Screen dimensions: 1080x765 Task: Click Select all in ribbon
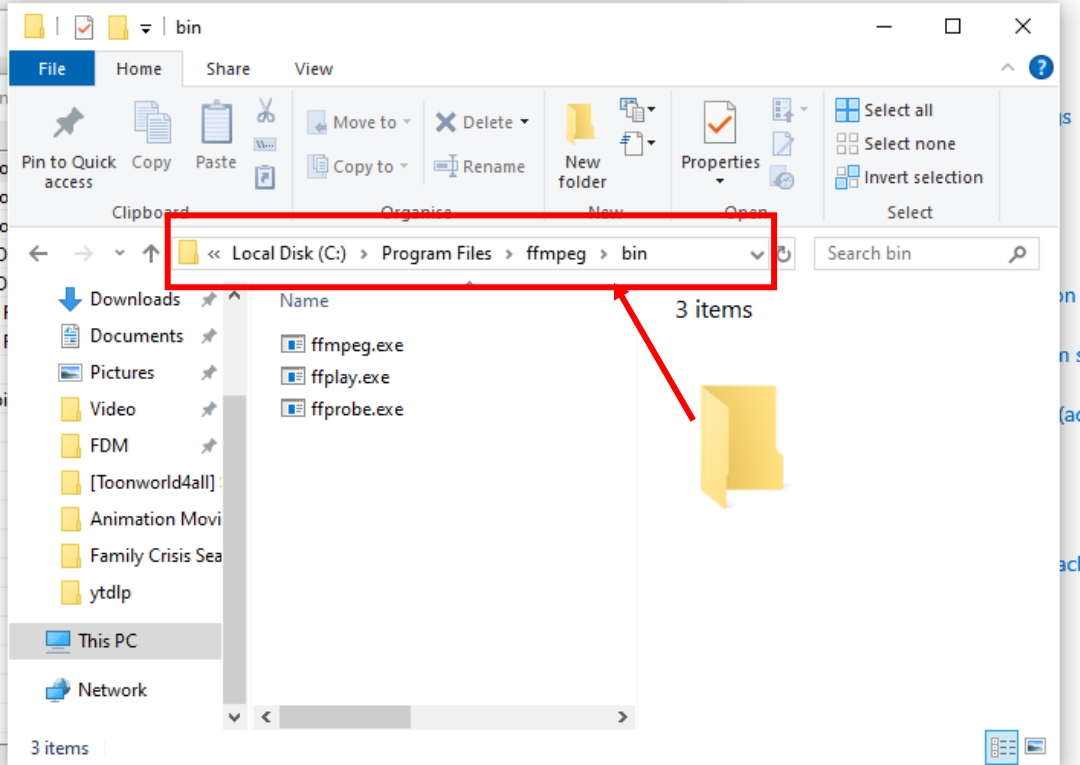coord(885,110)
